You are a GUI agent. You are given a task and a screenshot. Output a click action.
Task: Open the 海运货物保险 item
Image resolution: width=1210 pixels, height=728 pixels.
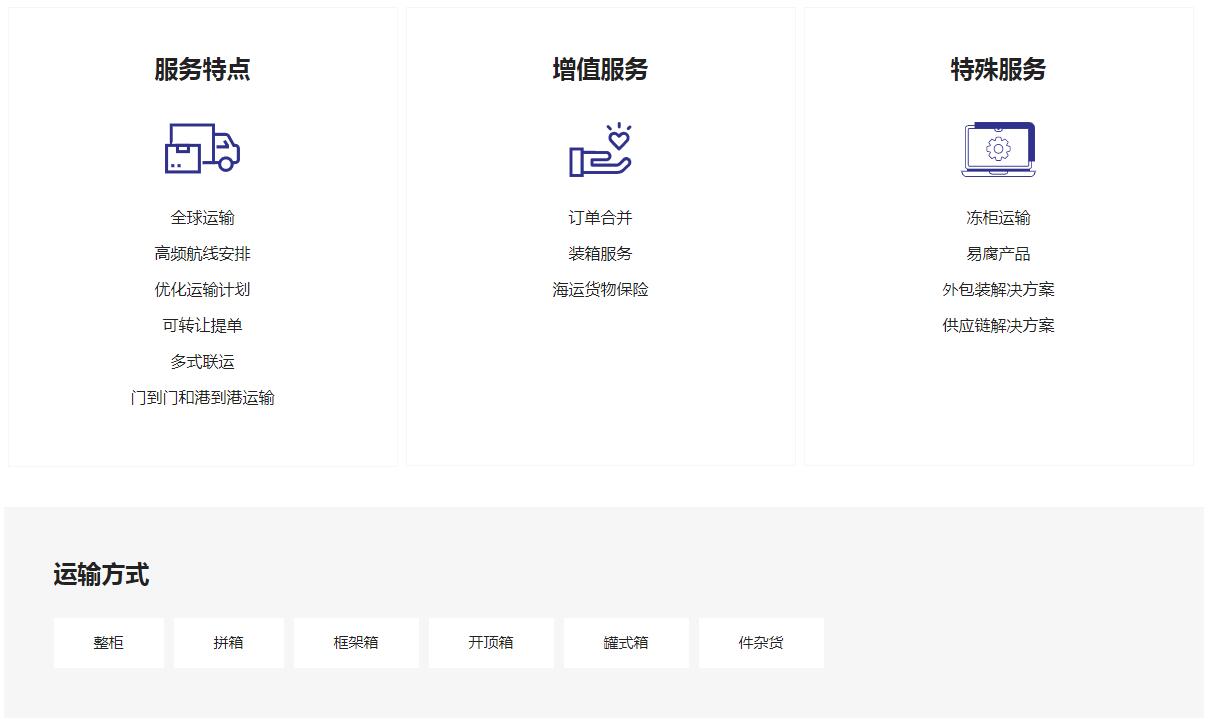pyautogui.click(x=600, y=290)
